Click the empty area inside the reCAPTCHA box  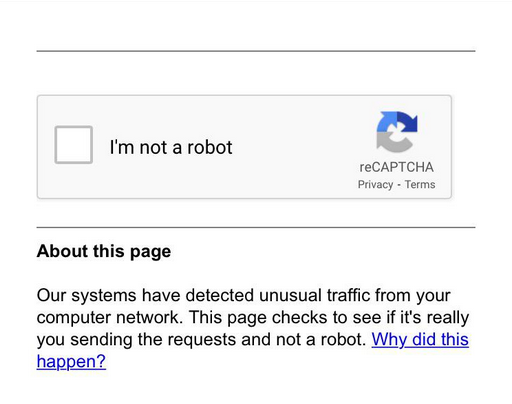(293, 147)
